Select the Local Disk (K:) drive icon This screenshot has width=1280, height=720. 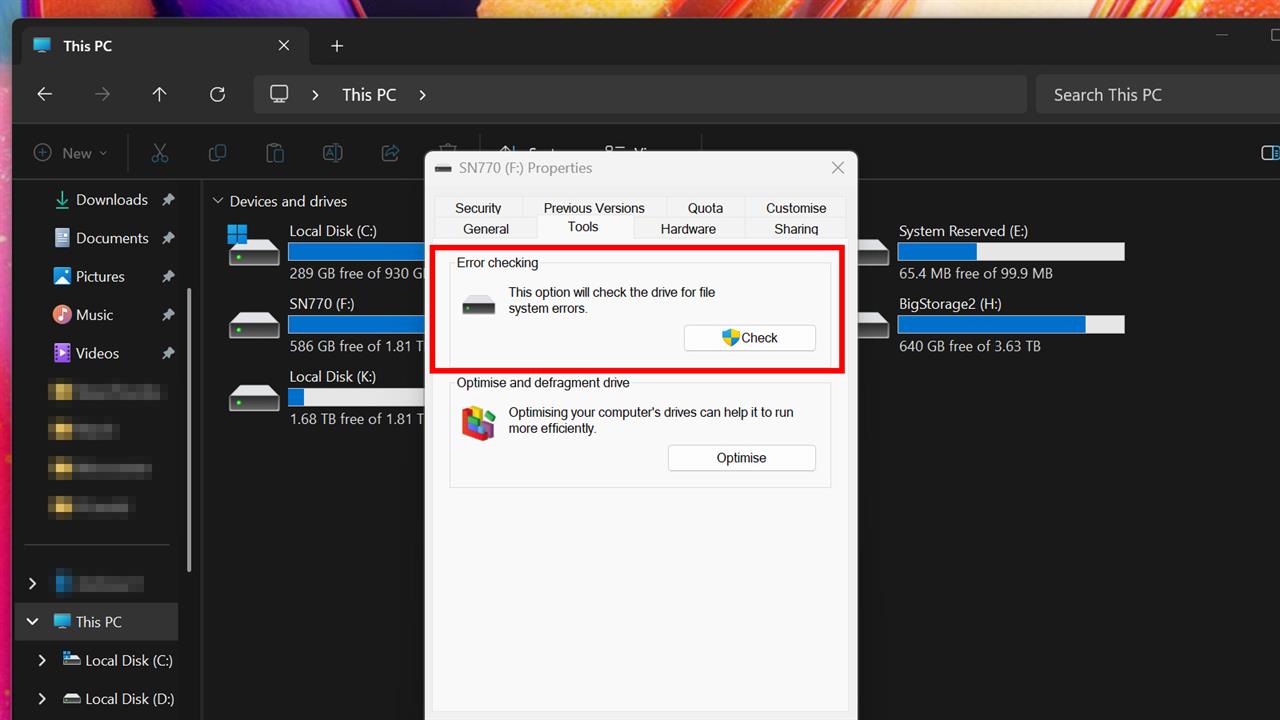[x=254, y=398]
